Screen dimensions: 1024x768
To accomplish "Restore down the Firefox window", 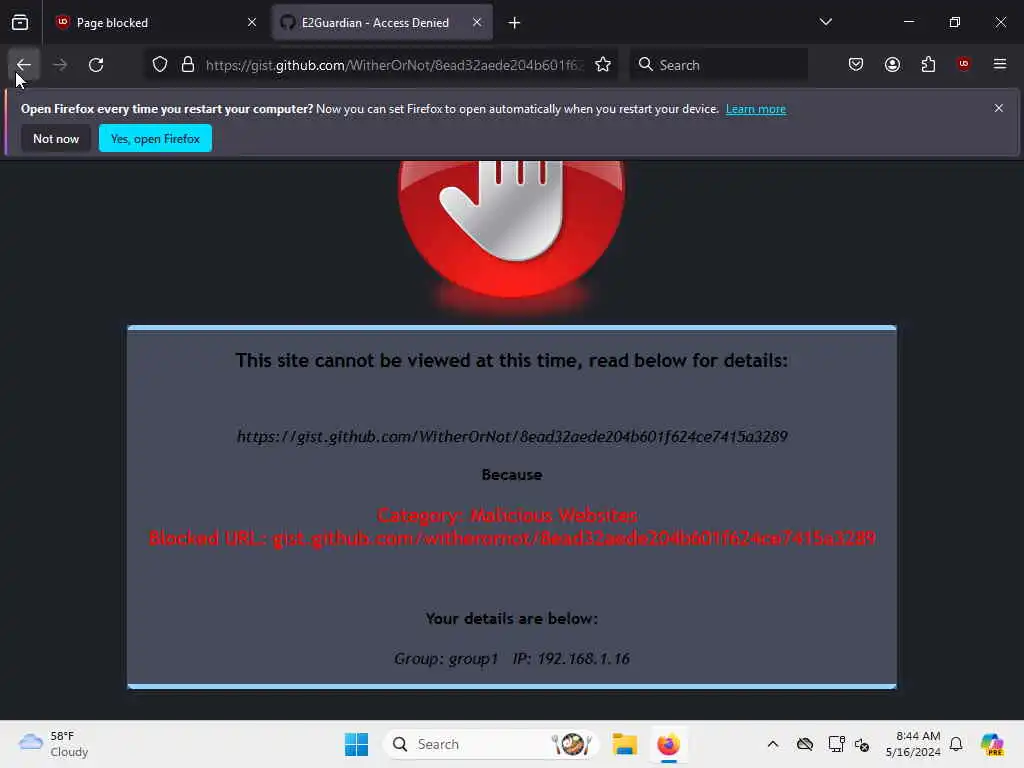I will [x=955, y=22].
